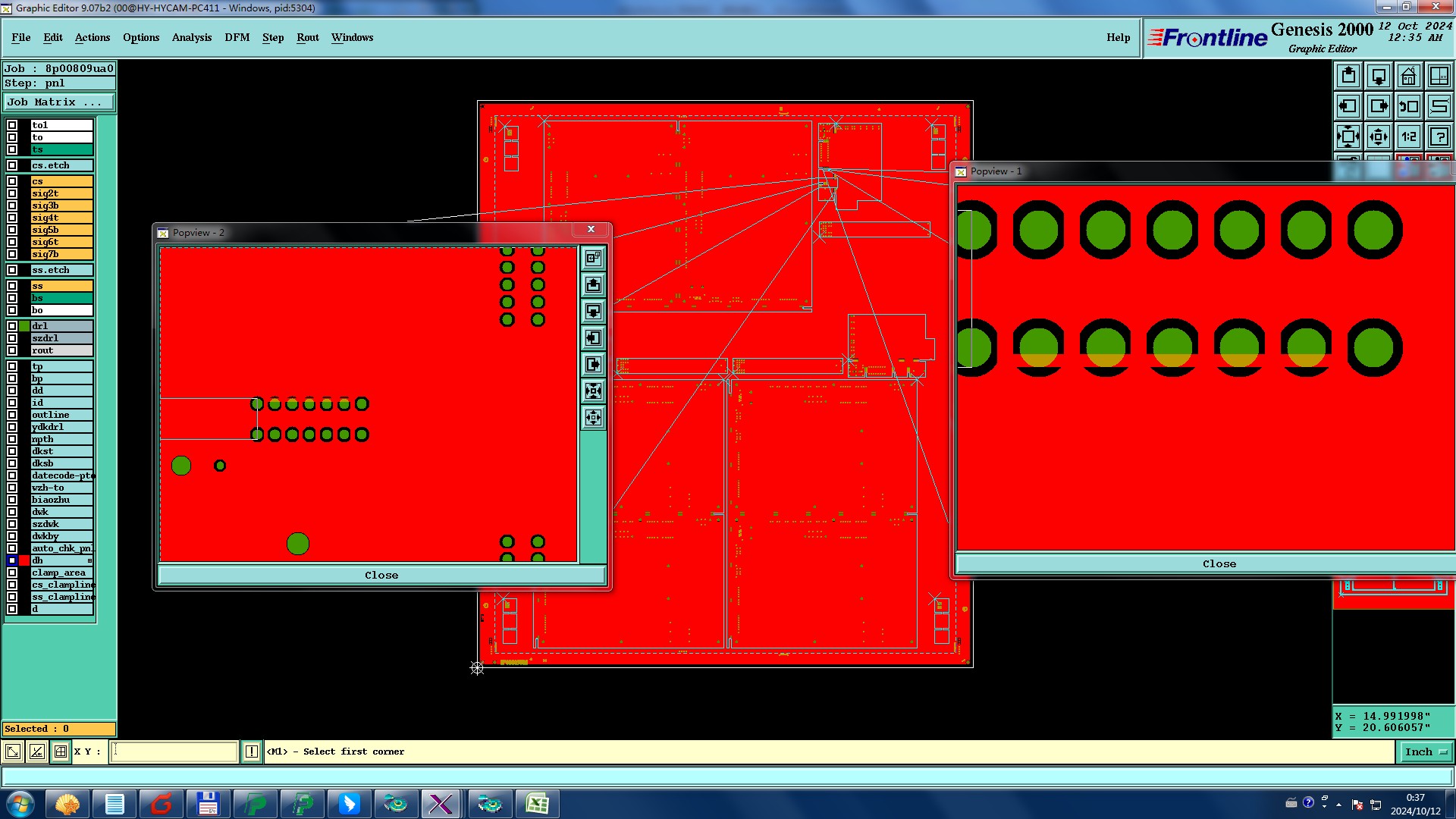Screen dimensions: 1456x819
Task: Click the pan up icon in main toolbar
Action: 1348,76
